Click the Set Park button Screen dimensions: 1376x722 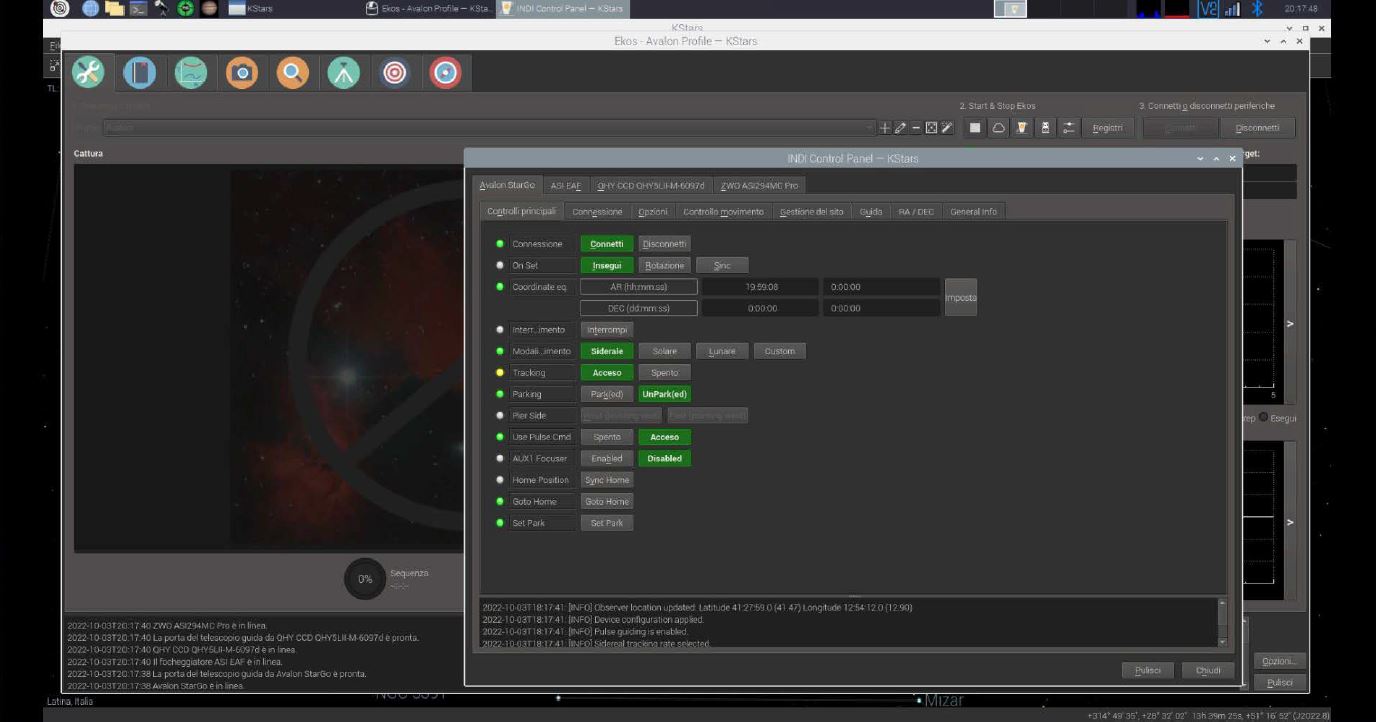point(607,522)
